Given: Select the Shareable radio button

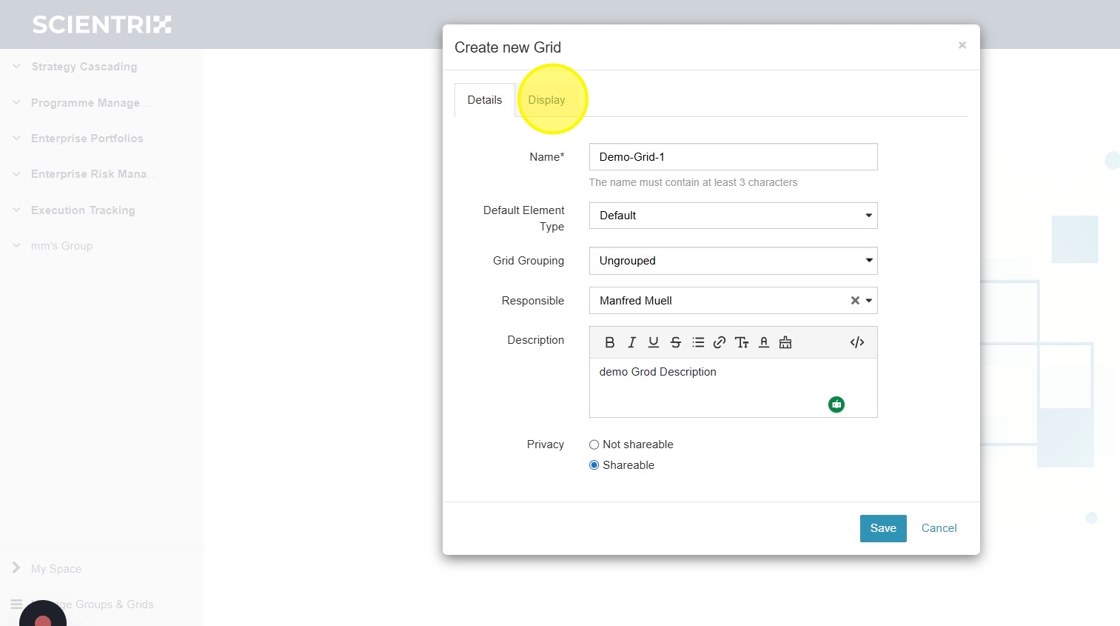Looking at the screenshot, I should pos(594,466).
